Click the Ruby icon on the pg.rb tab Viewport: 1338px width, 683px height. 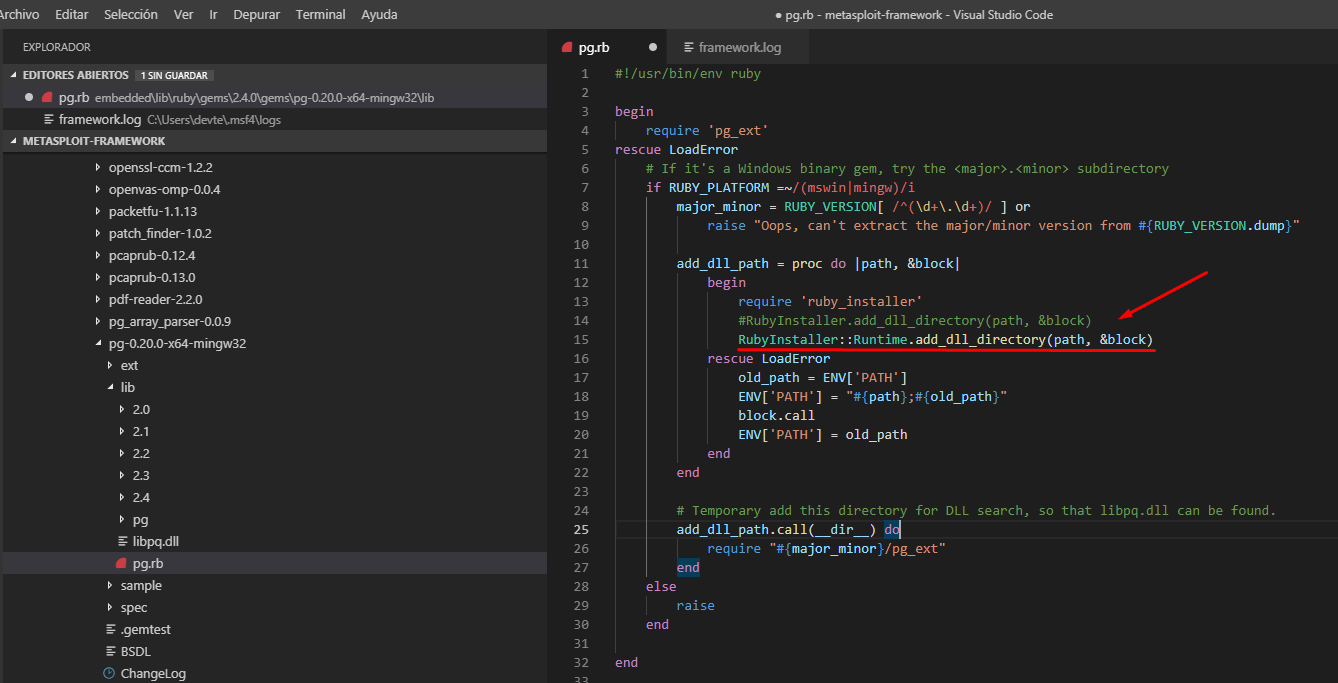(567, 47)
